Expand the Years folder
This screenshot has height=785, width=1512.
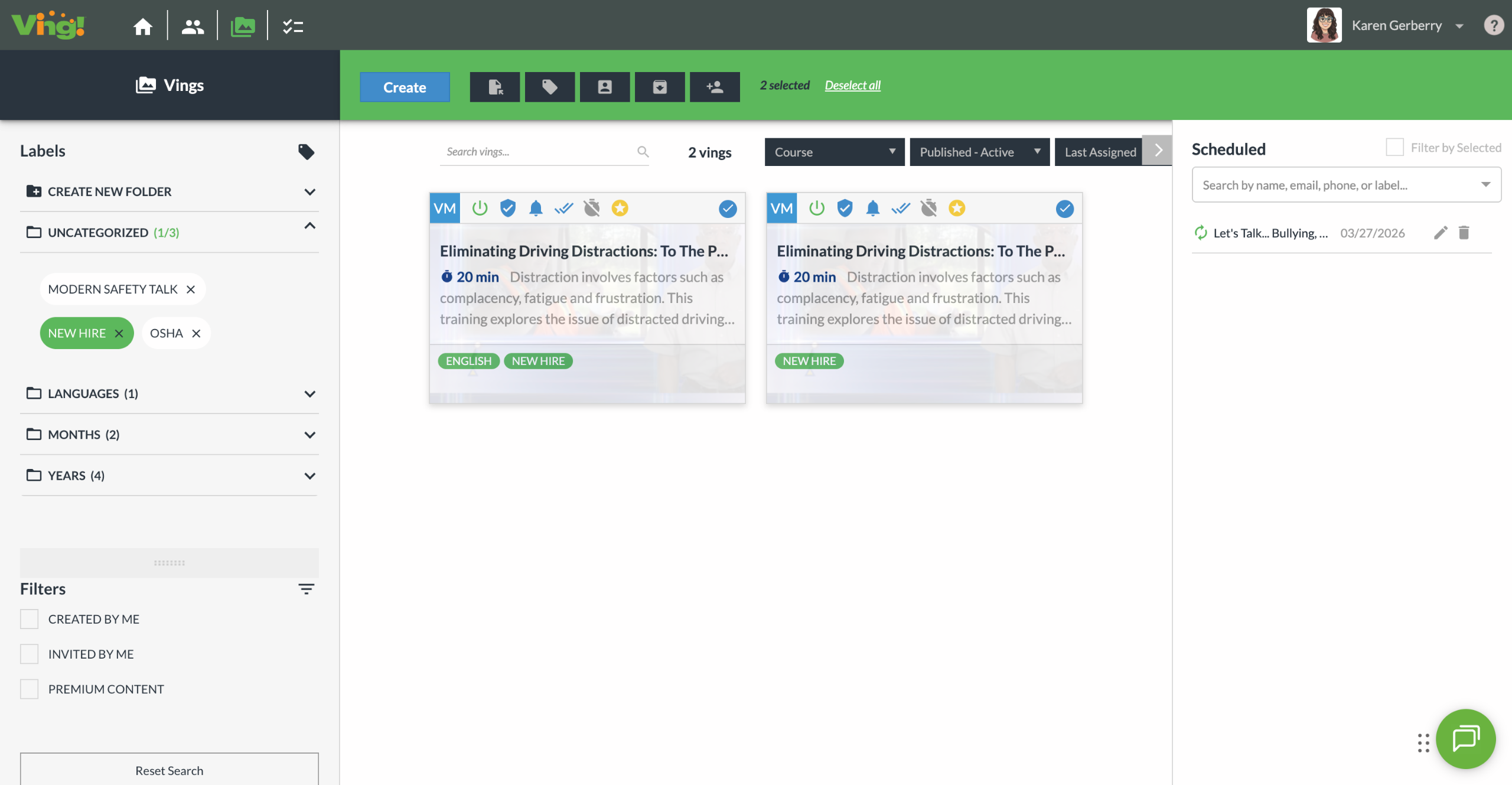pos(309,475)
